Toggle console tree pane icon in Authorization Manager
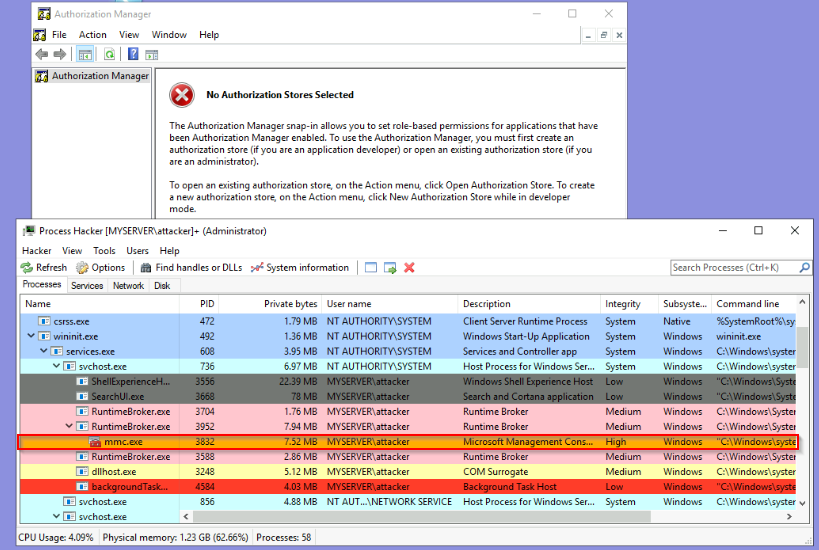The width and height of the screenshot is (819, 550). 85,54
